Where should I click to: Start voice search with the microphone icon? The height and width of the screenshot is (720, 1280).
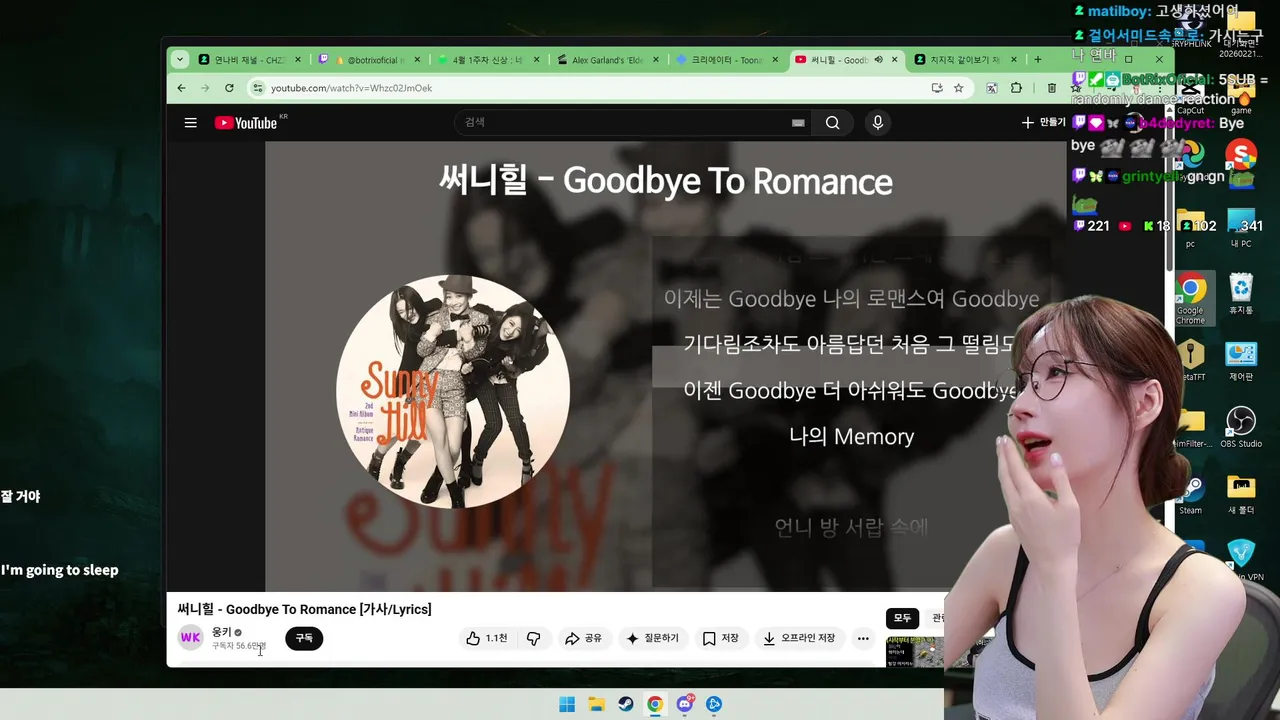click(877, 123)
